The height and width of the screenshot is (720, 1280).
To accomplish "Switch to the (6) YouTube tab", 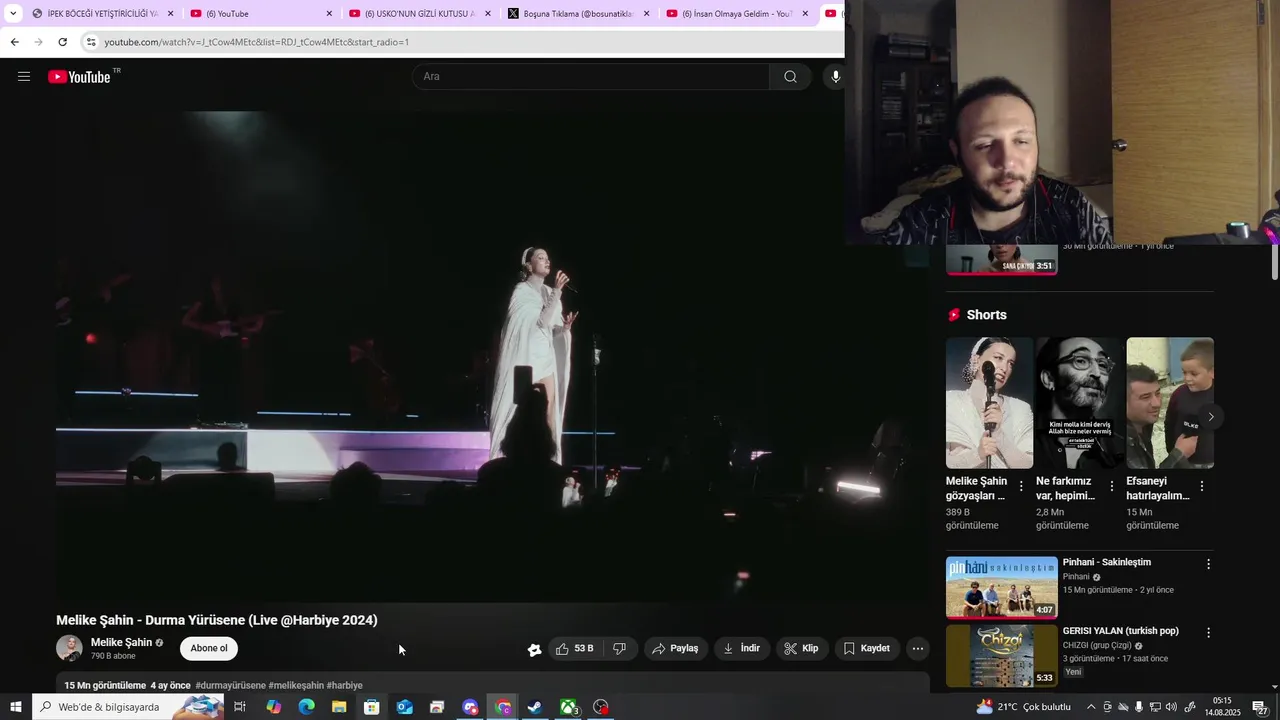I will coord(260,14).
